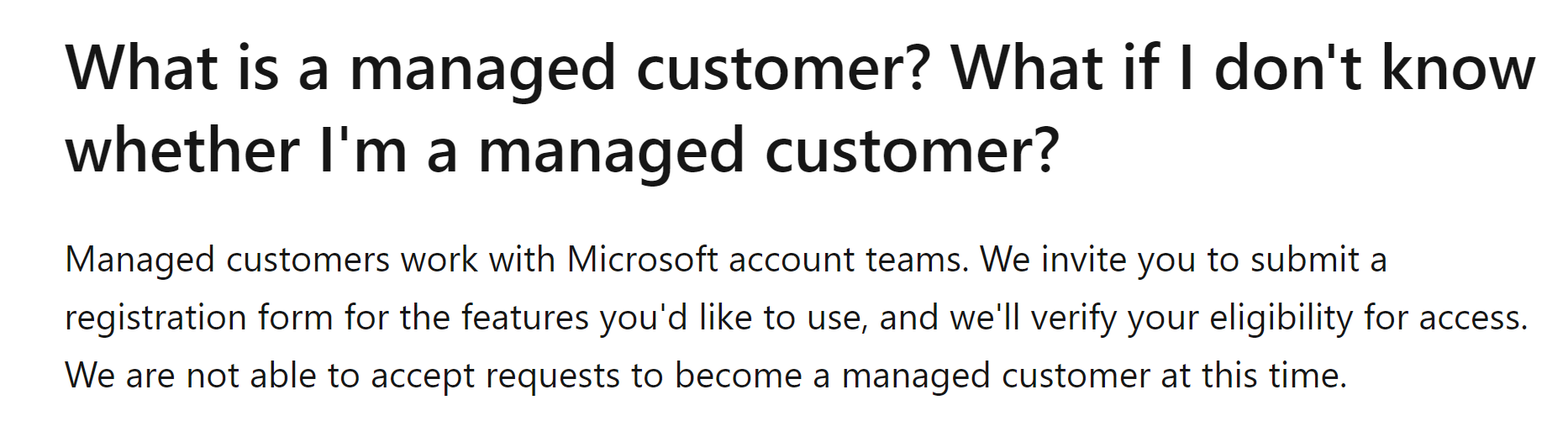Screen dimensions: 1568x437
Task: Click the word "whether" in the heading
Action: click(182, 150)
